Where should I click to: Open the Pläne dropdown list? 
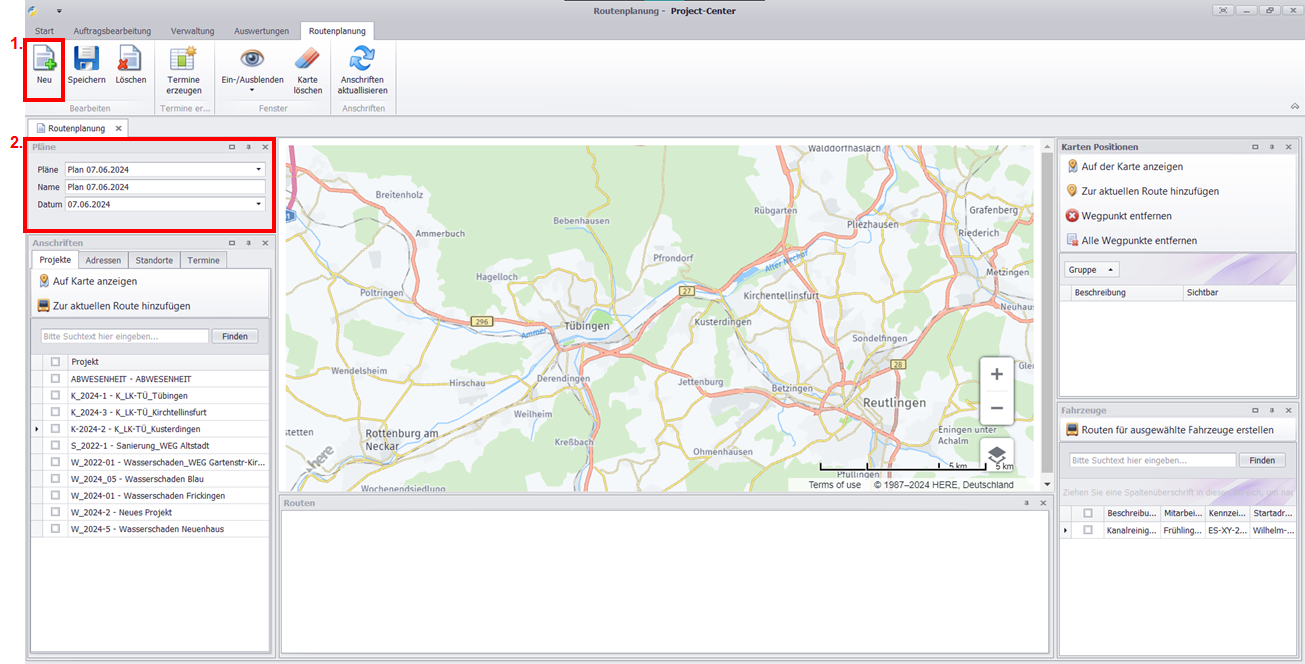[x=259, y=170]
